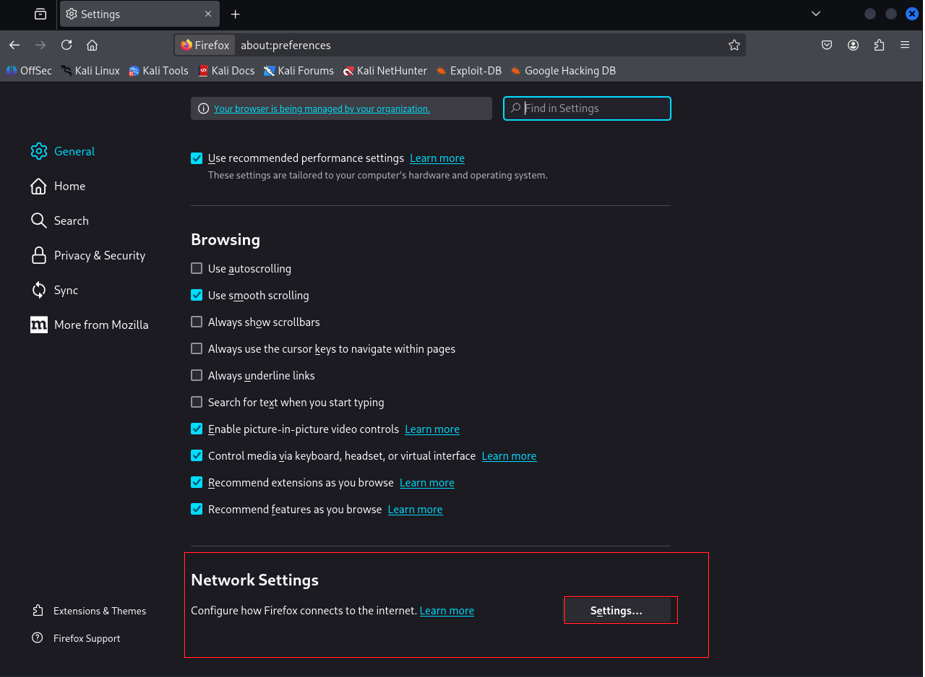This screenshot has height=677, width=925.
Task: Open Learn more for recommend features
Action: pos(415,510)
